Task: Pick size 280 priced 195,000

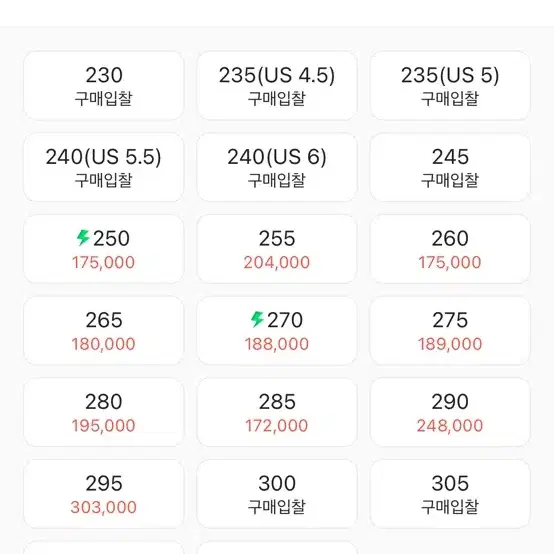Action: tap(104, 412)
